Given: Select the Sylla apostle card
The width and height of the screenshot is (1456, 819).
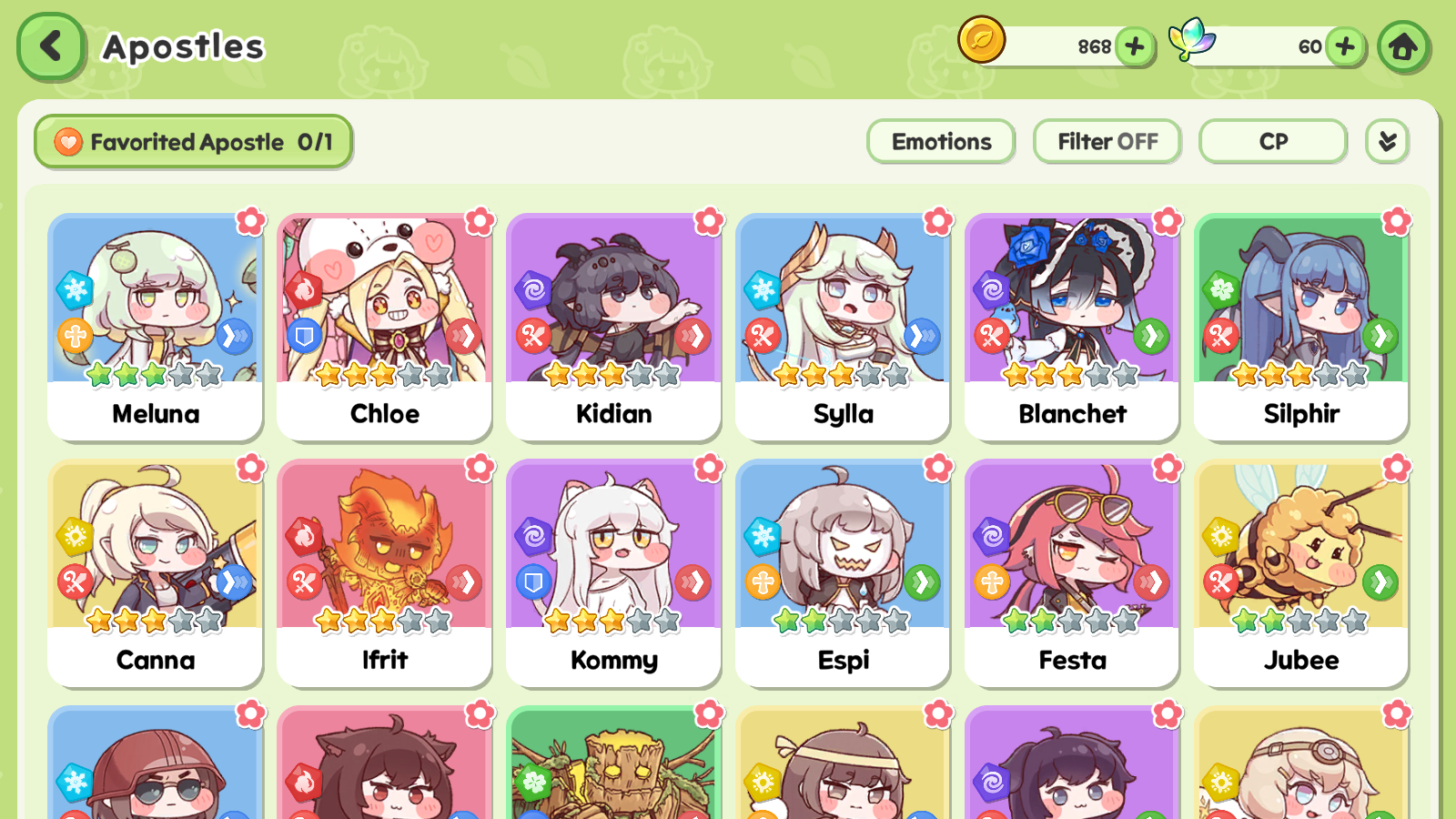Looking at the screenshot, I should [x=843, y=328].
